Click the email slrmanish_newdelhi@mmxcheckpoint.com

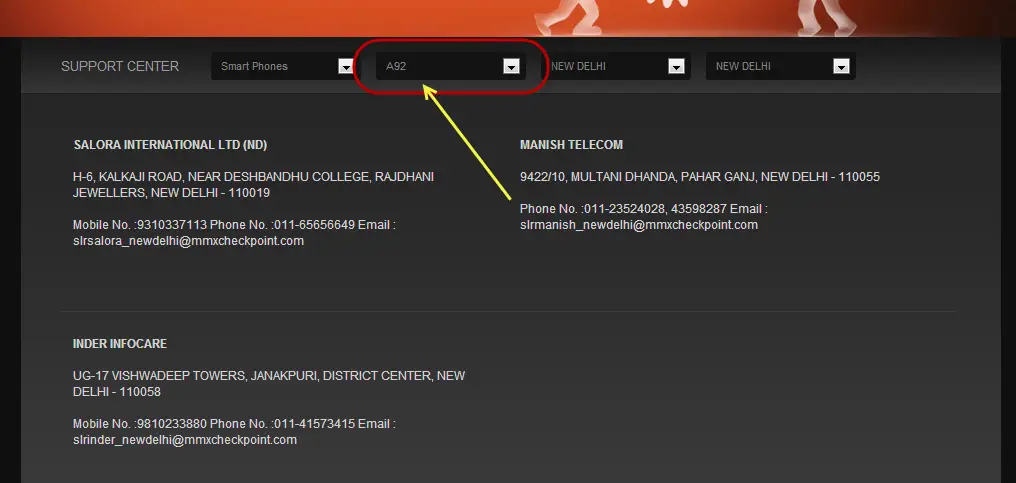click(639, 225)
